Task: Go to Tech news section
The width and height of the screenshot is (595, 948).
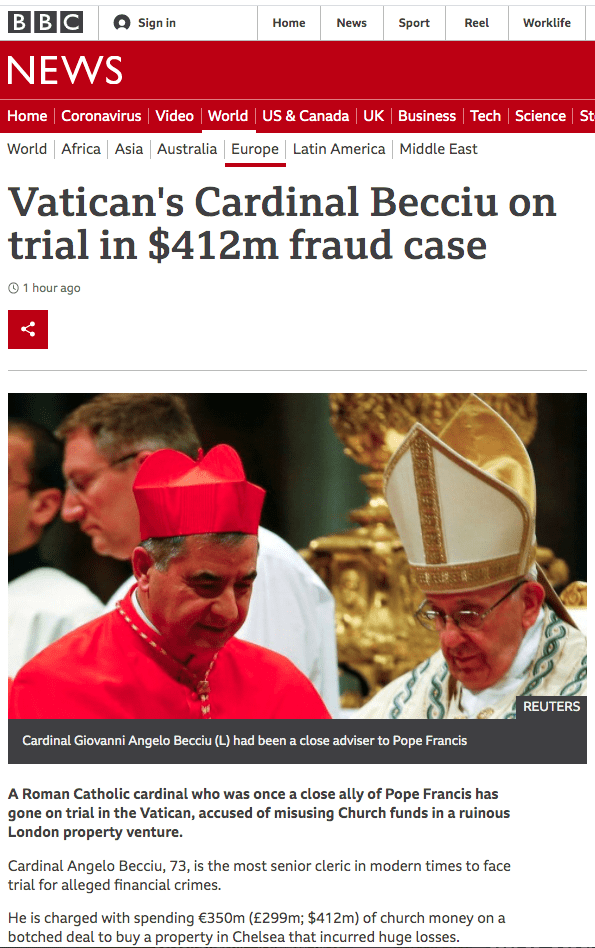Action: 486,115
